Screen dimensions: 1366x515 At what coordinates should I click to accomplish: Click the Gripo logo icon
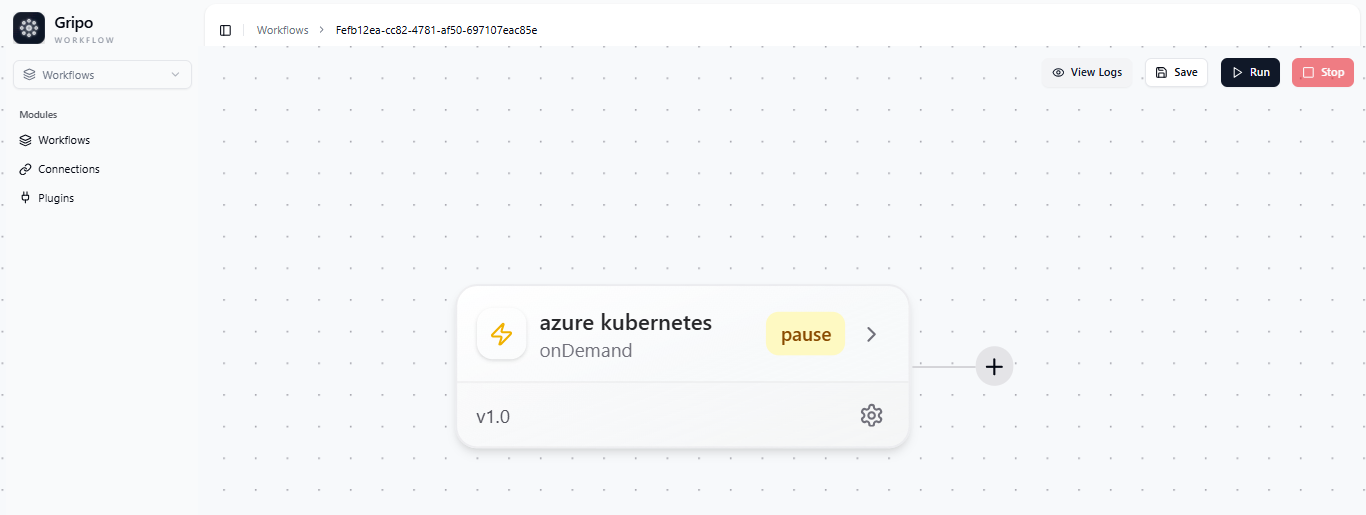tap(29, 28)
